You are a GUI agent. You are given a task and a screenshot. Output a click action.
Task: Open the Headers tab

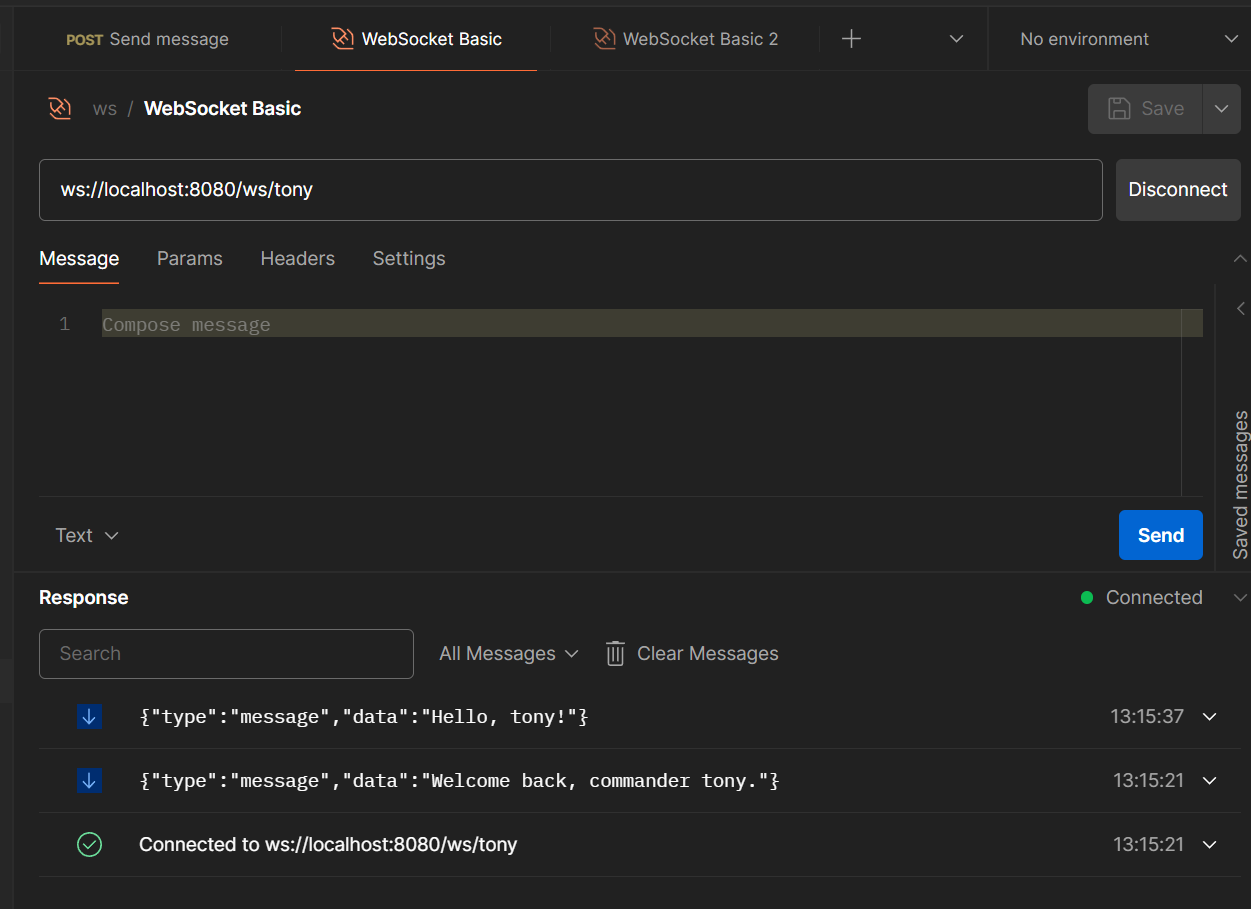[x=297, y=258]
